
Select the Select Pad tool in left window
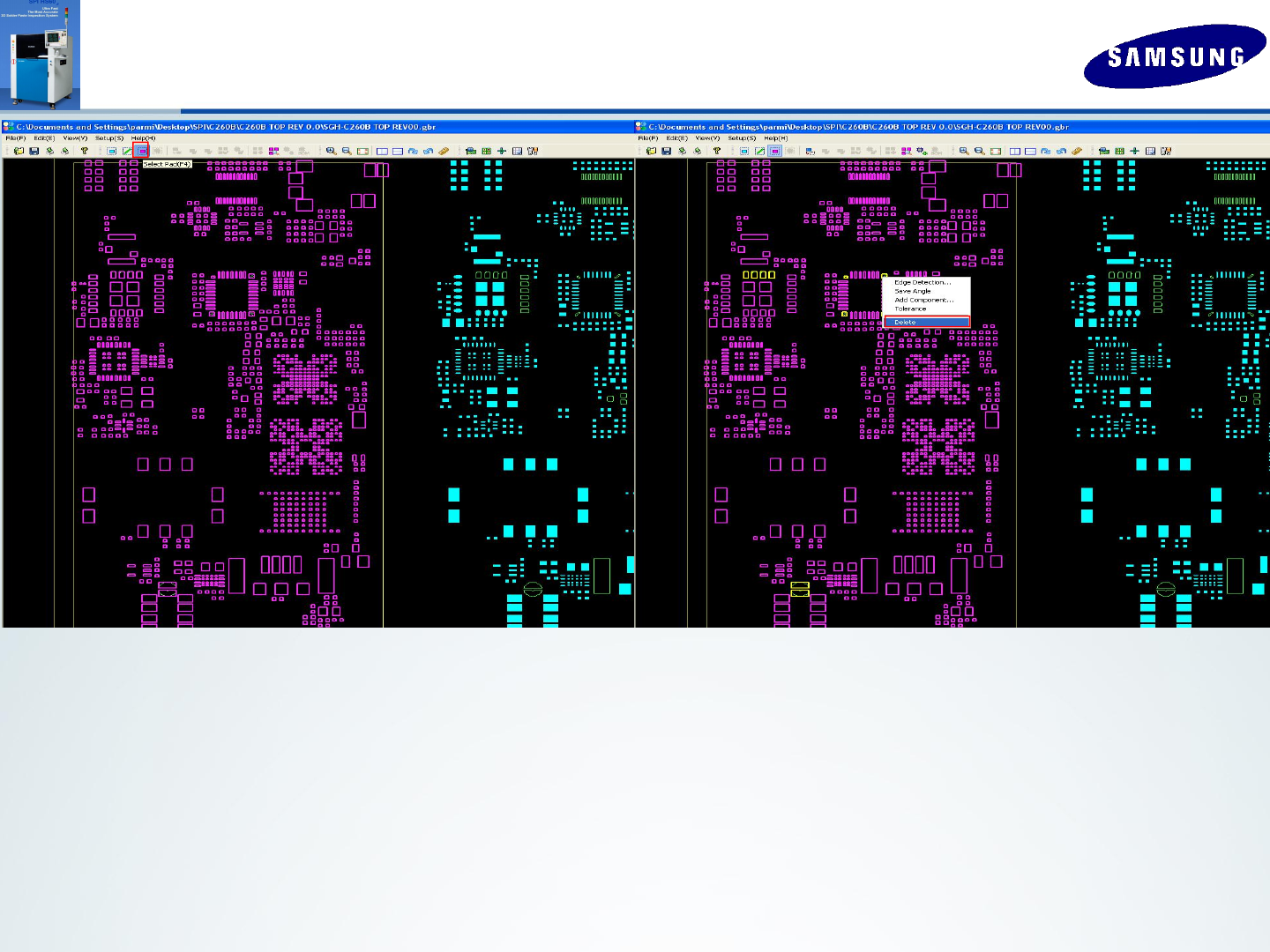click(141, 151)
